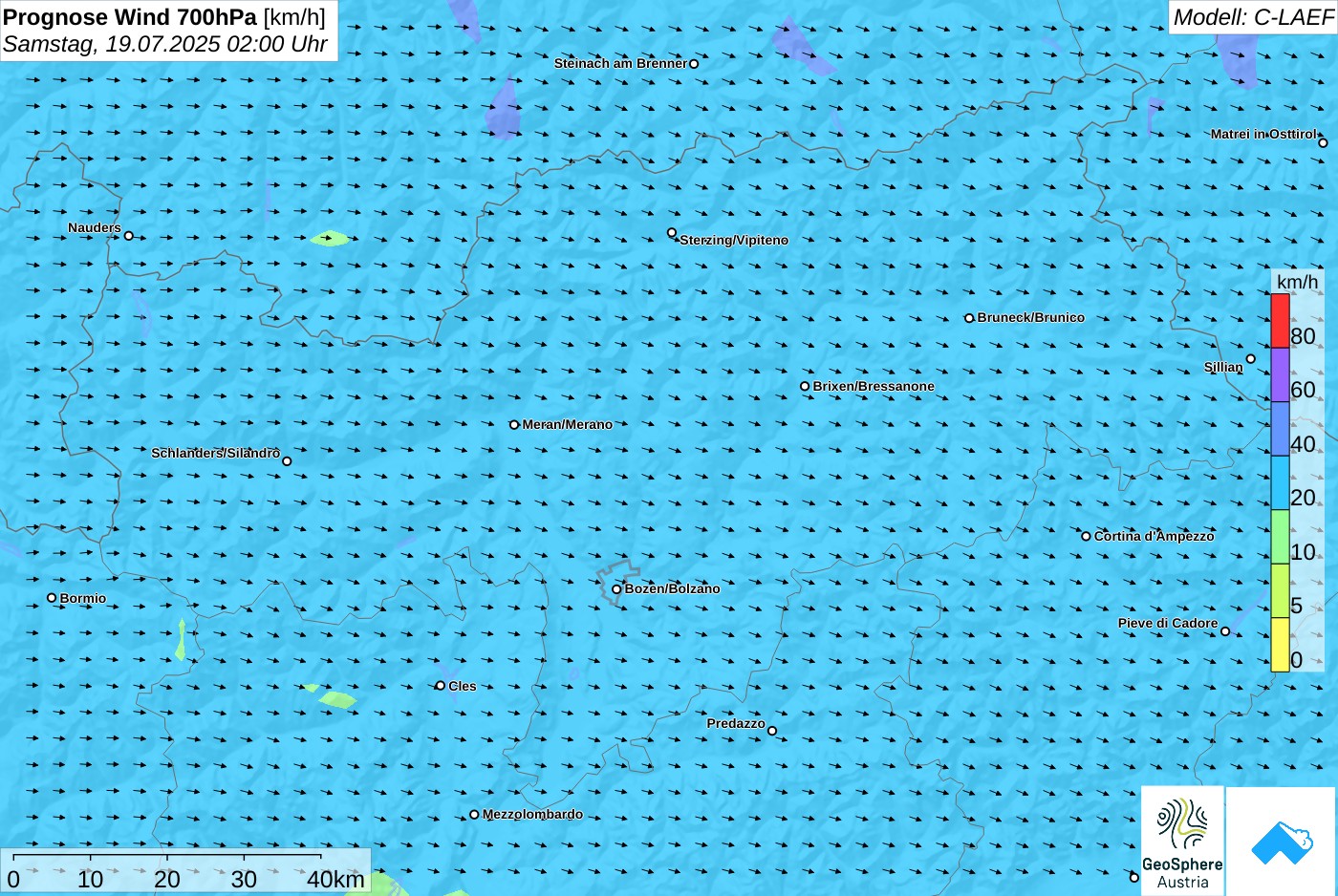
Task: Click the Sillian location marker
Action: [1251, 359]
